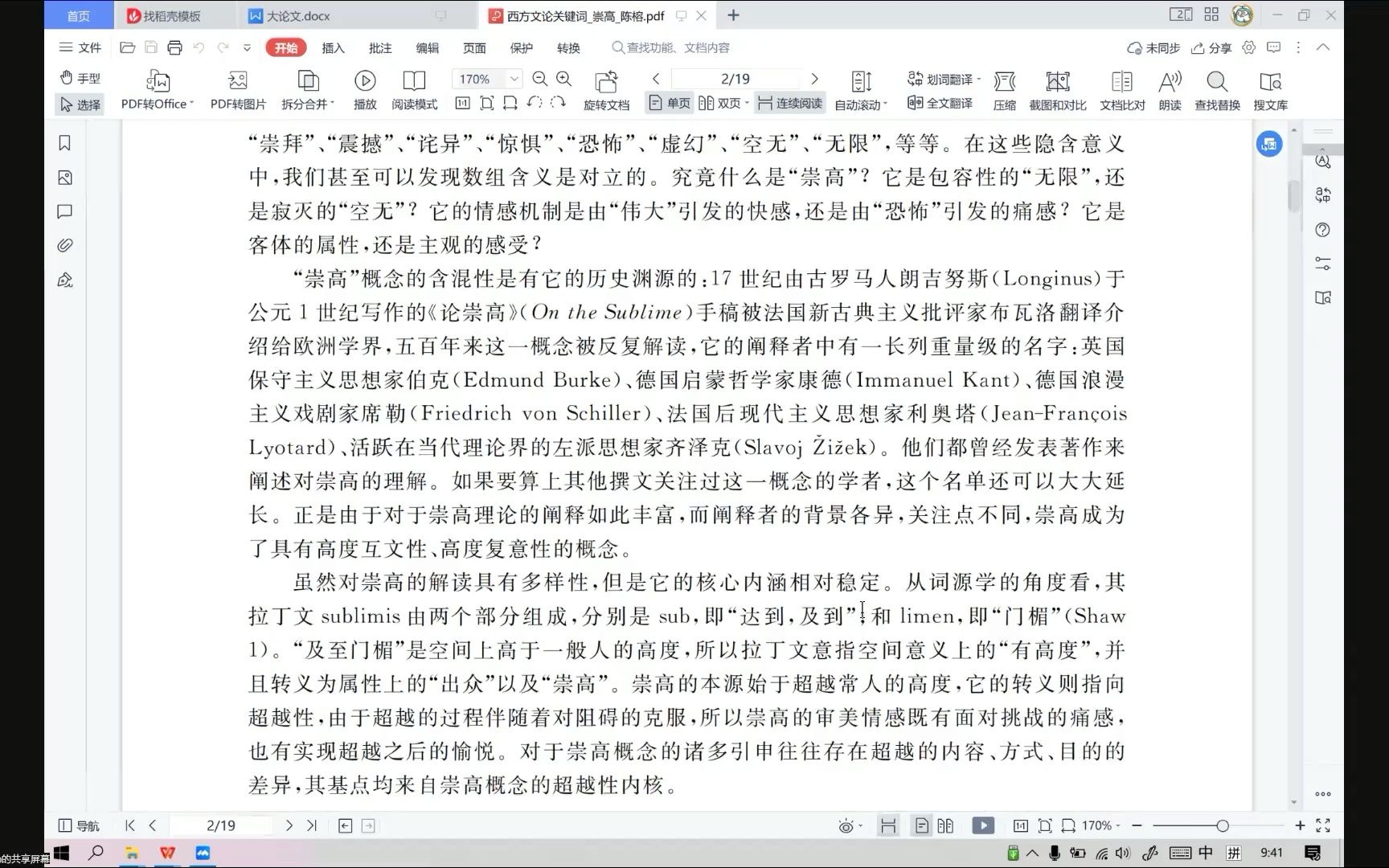
Task: Open the 文件 menu
Action: tap(80, 47)
